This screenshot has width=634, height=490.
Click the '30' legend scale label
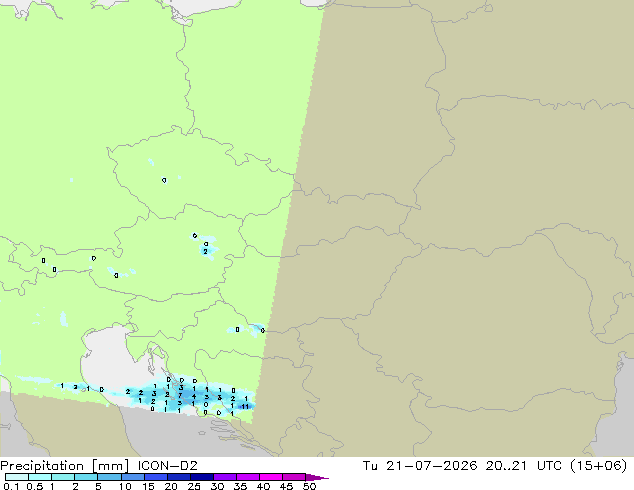217,486
